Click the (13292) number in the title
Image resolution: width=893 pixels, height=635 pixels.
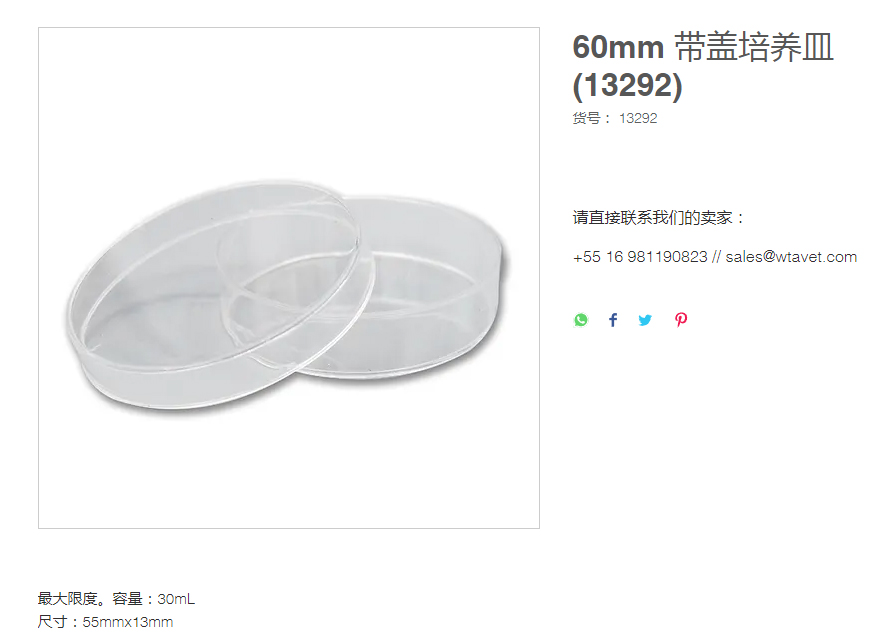(x=627, y=85)
